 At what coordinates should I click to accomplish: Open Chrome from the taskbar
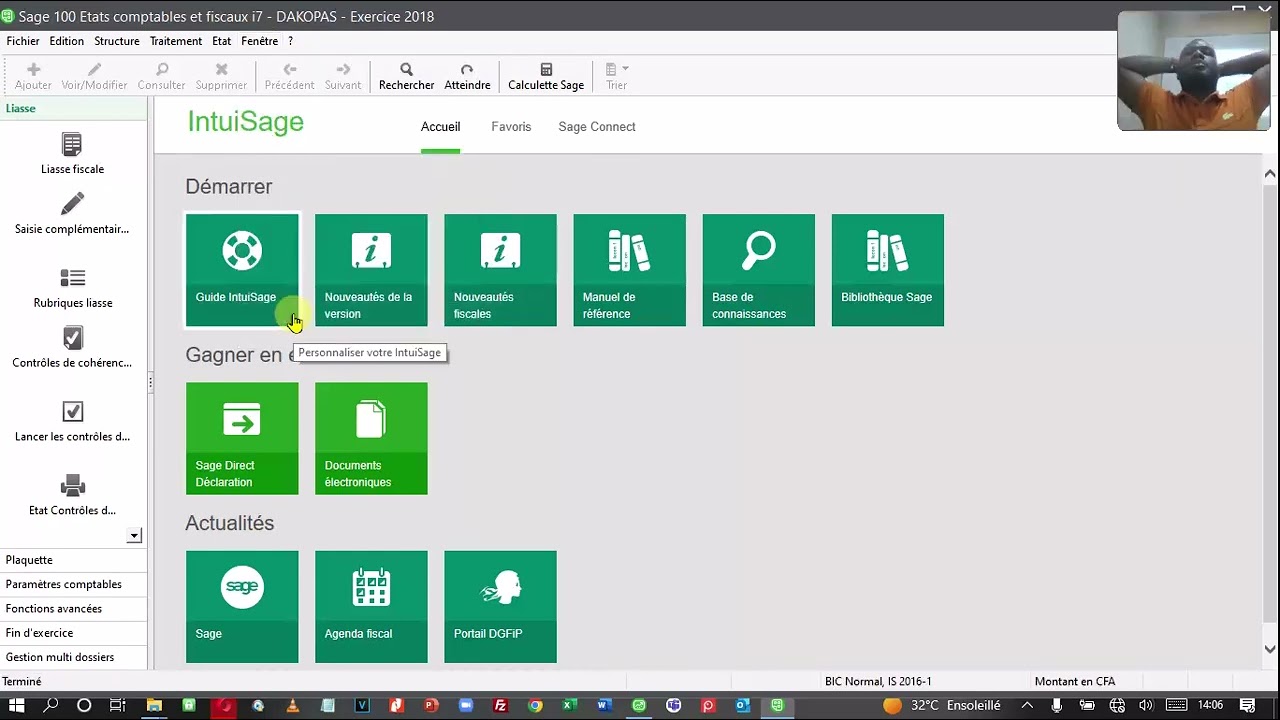coord(535,705)
